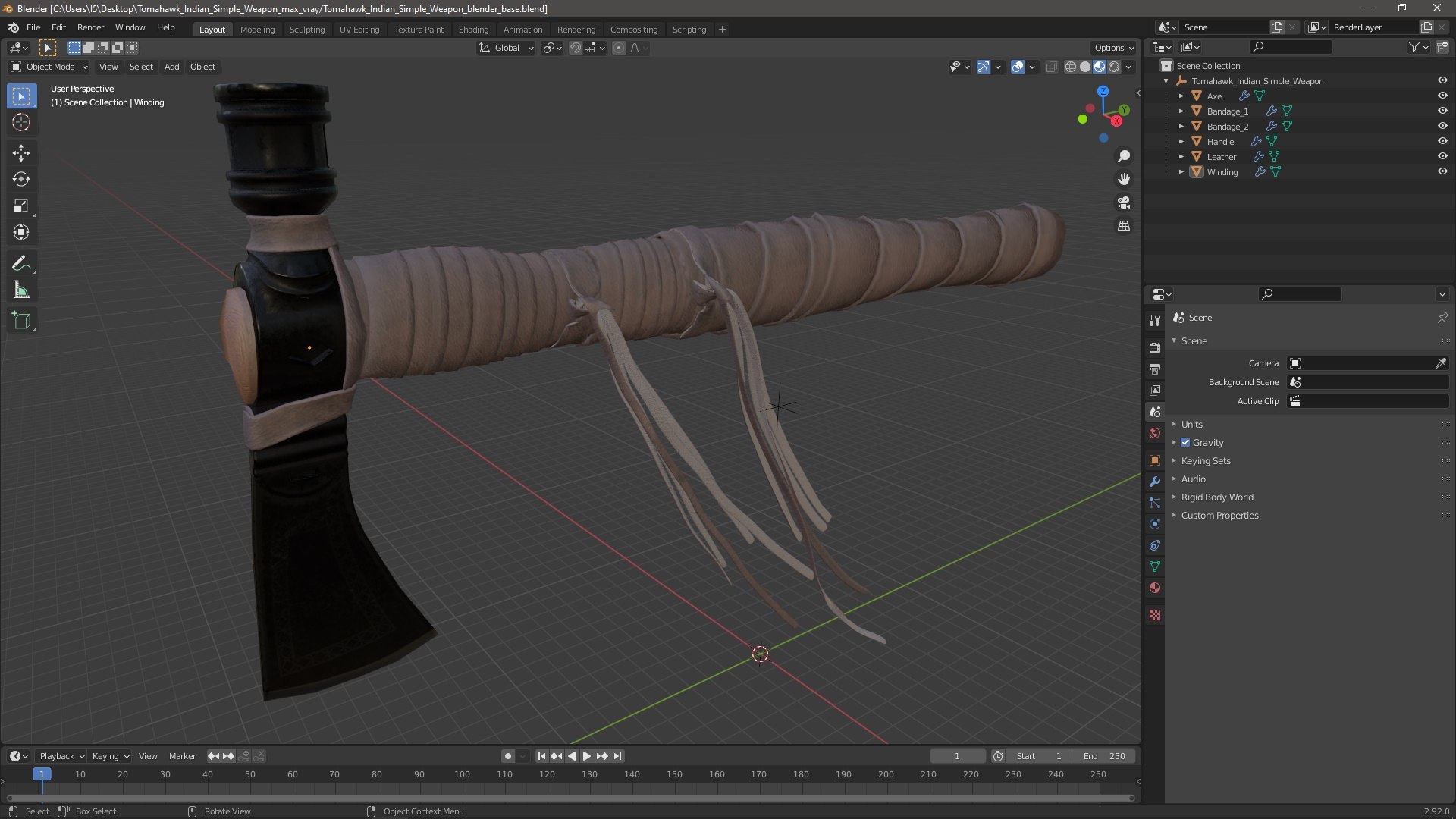Click the zoom viewport magnifier icon
Image resolution: width=1456 pixels, height=819 pixels.
pyautogui.click(x=1124, y=156)
